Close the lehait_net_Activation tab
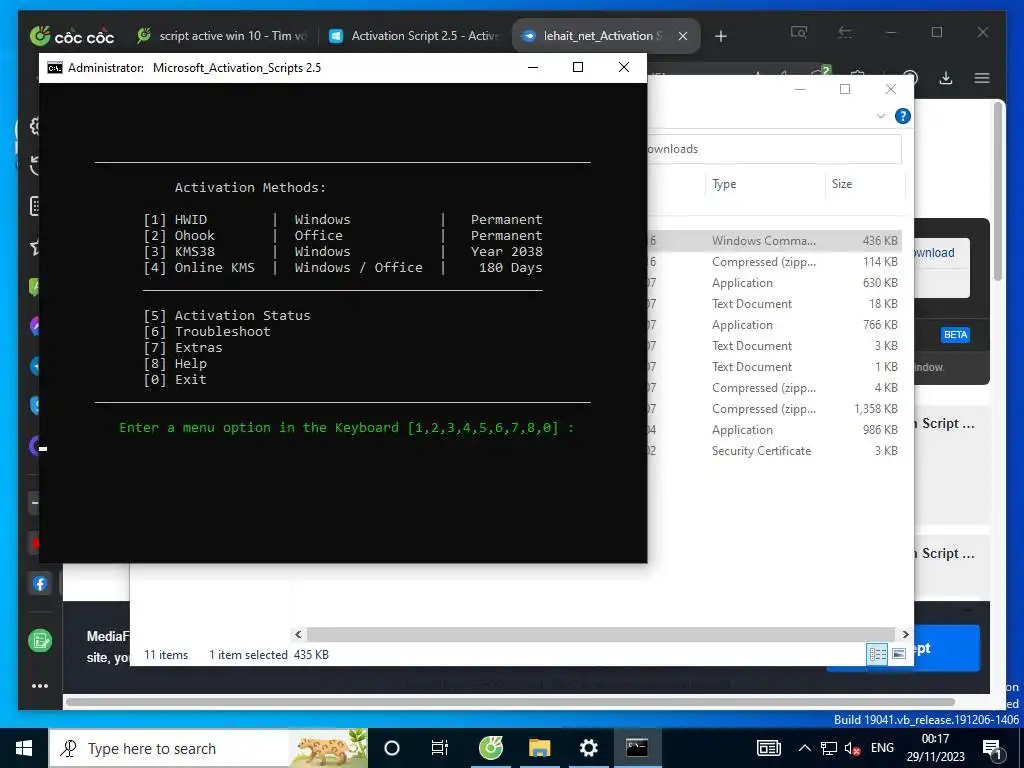 [683, 36]
